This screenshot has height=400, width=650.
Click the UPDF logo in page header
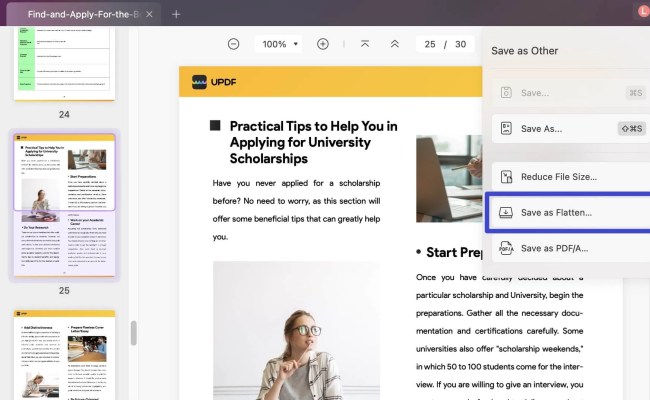click(x=214, y=82)
